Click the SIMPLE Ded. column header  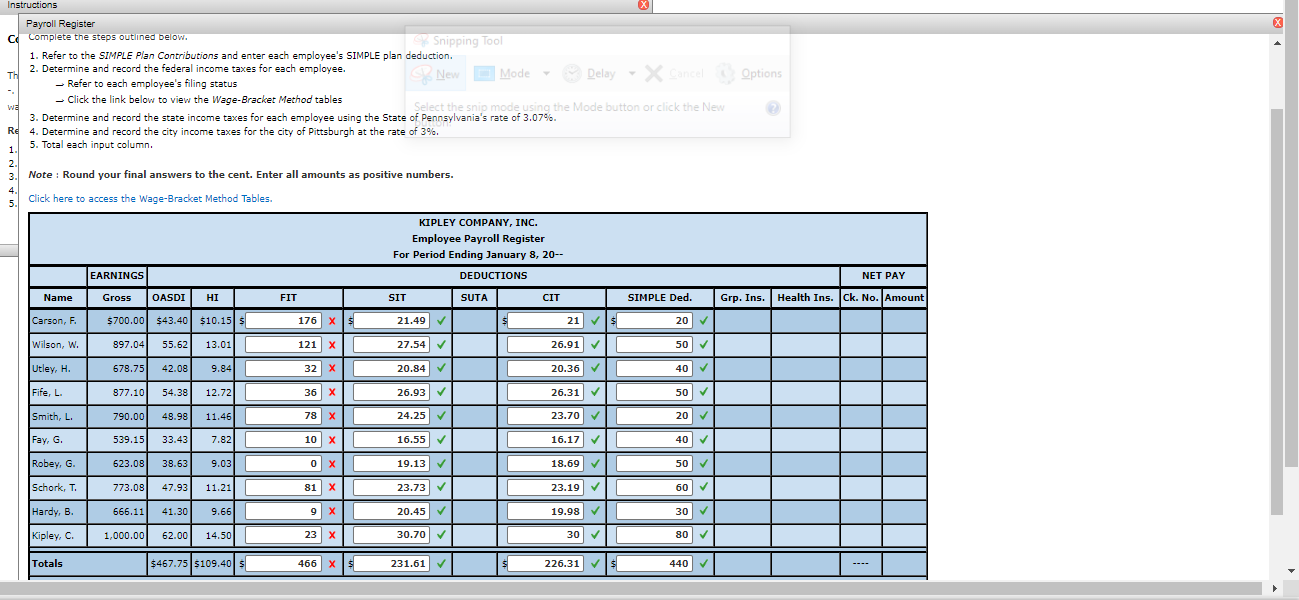coord(660,297)
